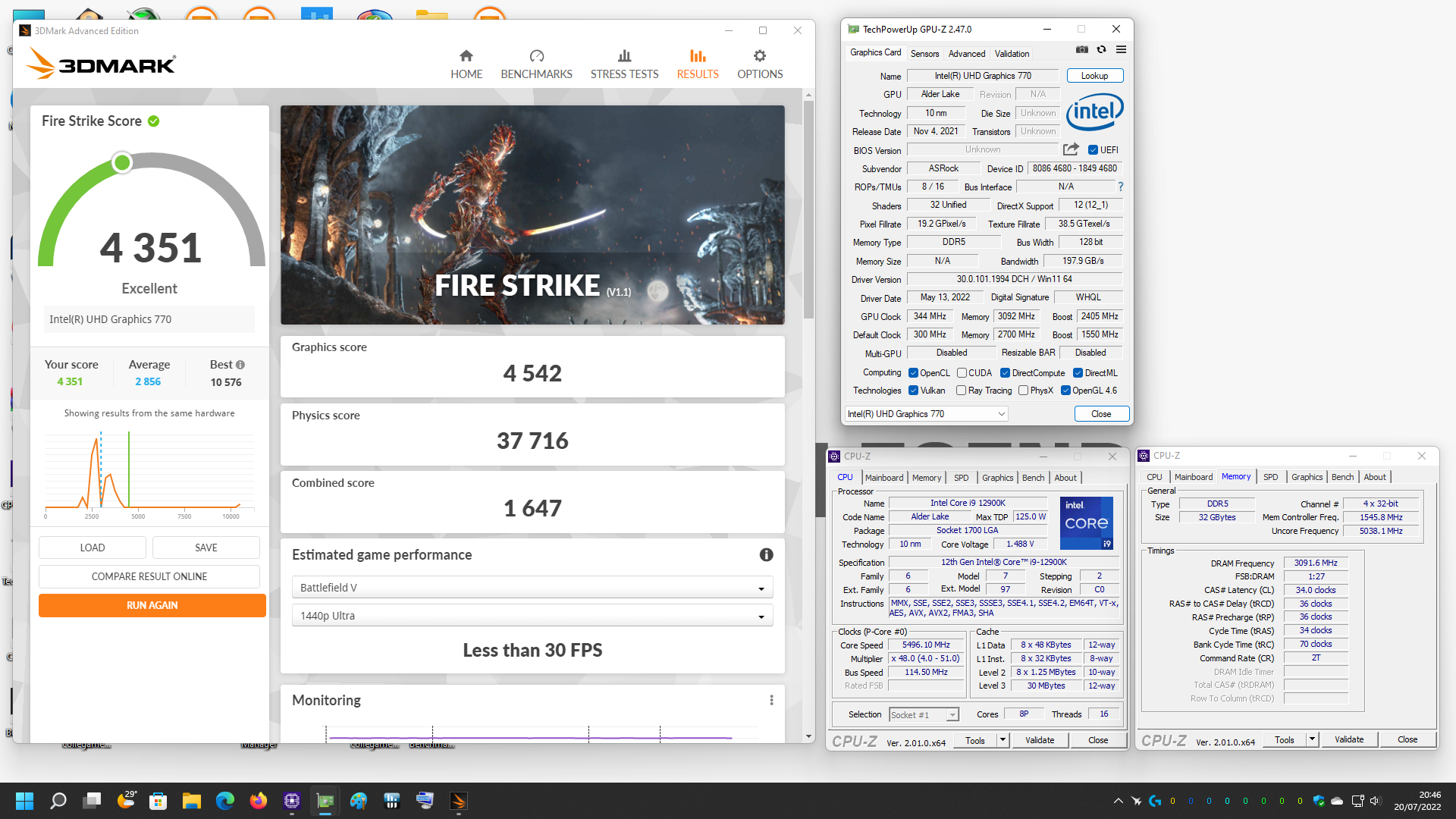Open the GPU-Z hamburger menu
The width and height of the screenshot is (1456, 819).
click(x=1121, y=50)
